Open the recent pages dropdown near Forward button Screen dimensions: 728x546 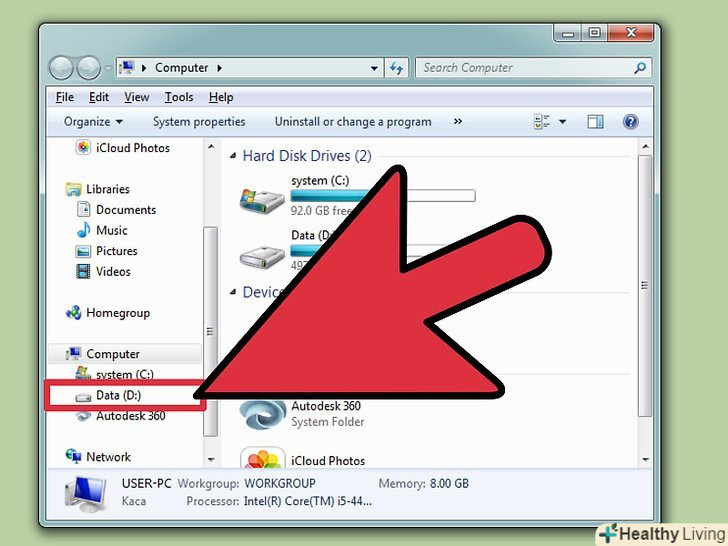pyautogui.click(x=109, y=68)
